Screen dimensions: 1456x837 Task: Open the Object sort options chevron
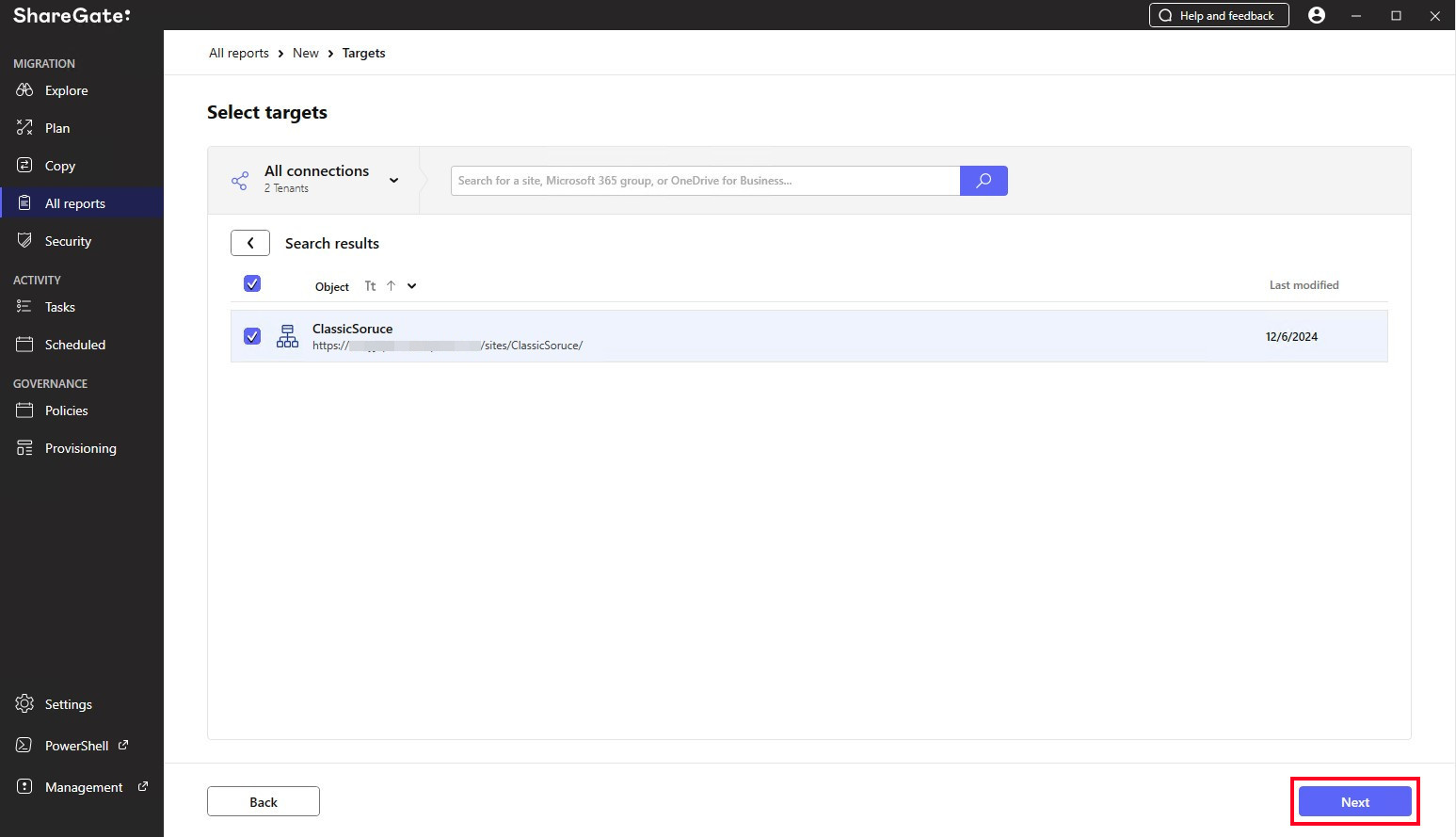tap(411, 286)
